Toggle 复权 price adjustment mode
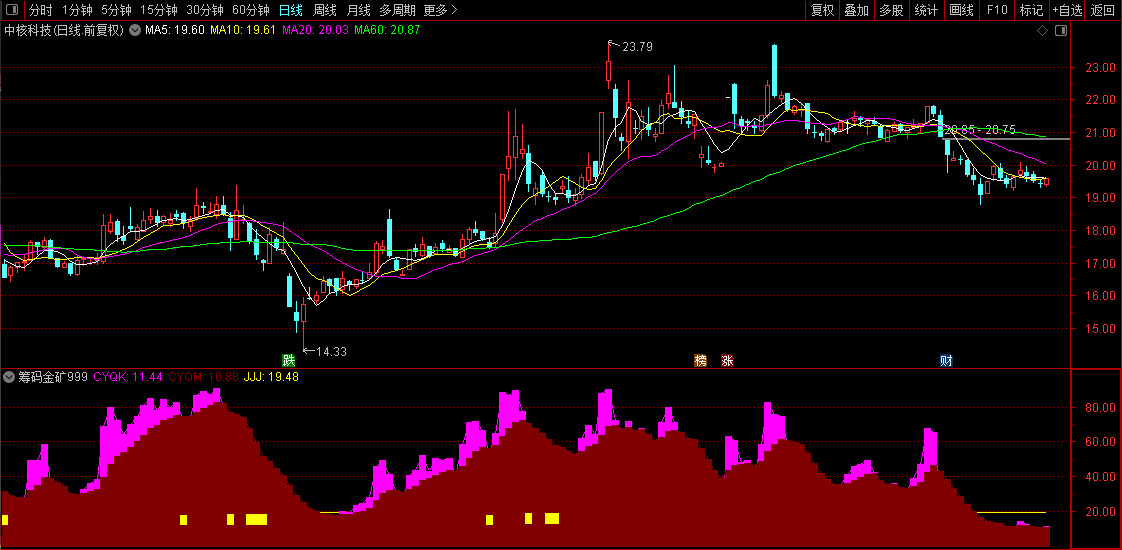This screenshot has height=550, width=1122. click(x=822, y=10)
